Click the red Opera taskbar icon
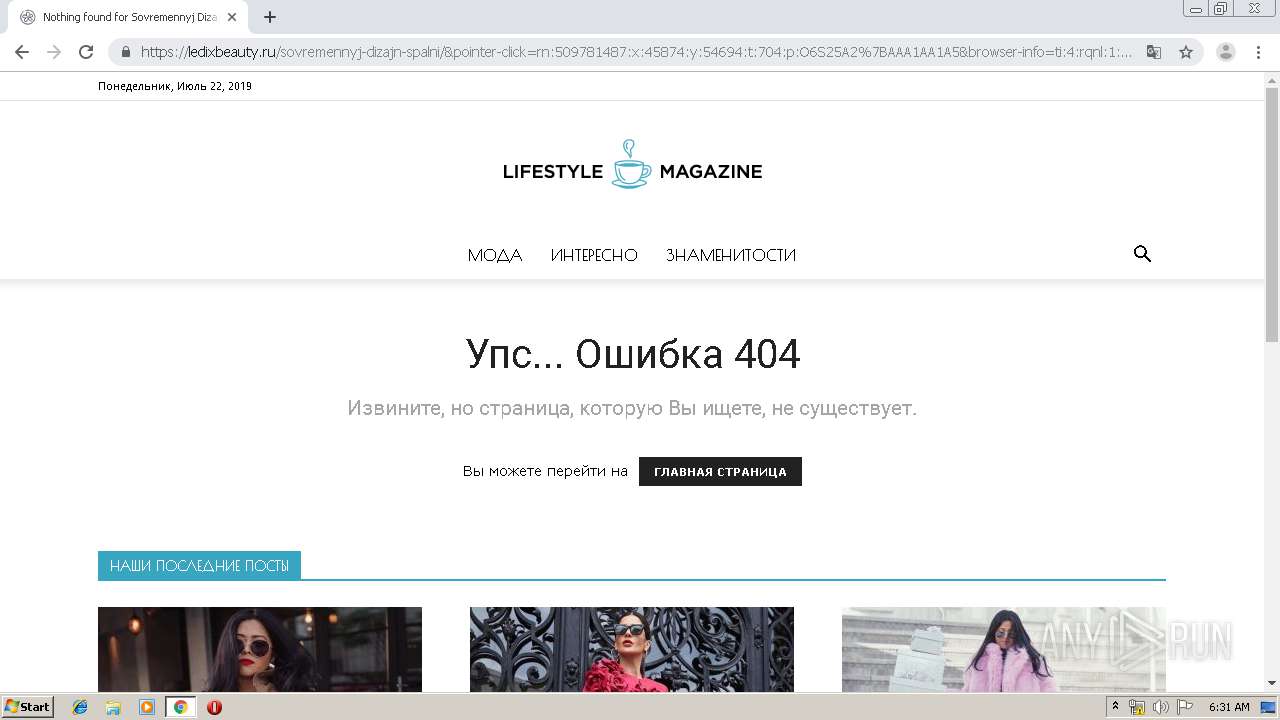The height and width of the screenshot is (720, 1280). pyautogui.click(x=214, y=707)
